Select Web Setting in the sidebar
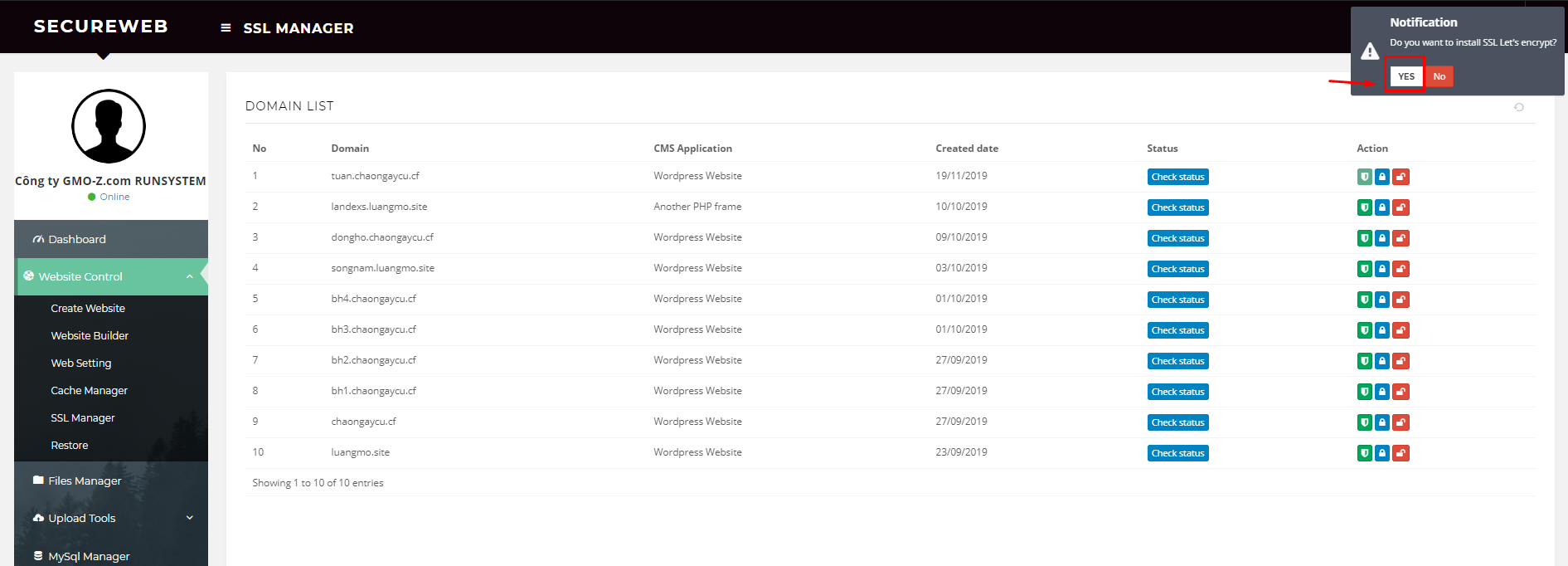The height and width of the screenshot is (566, 1568). [81, 363]
